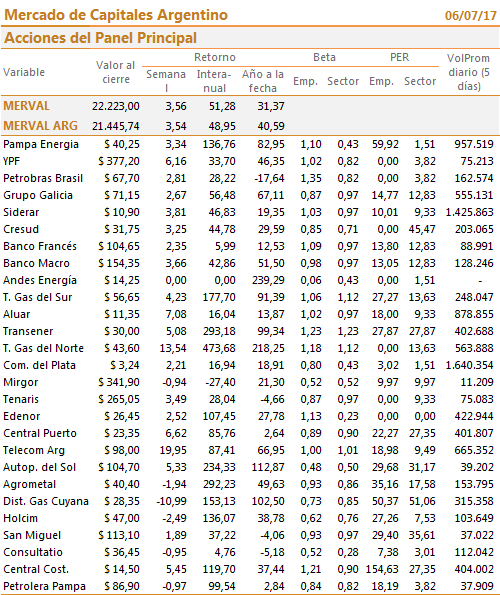Click the date 06/07/17
The height and width of the screenshot is (595, 500).
(x=470, y=16)
